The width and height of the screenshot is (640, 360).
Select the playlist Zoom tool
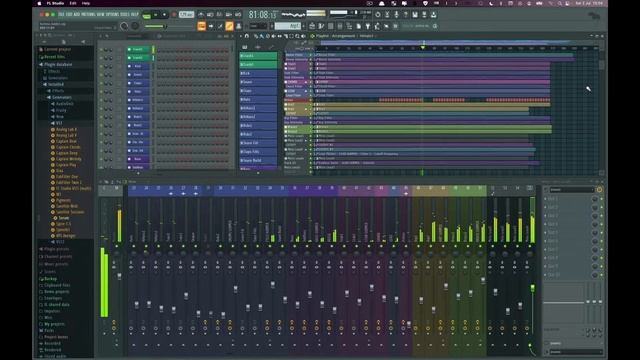(x=297, y=36)
